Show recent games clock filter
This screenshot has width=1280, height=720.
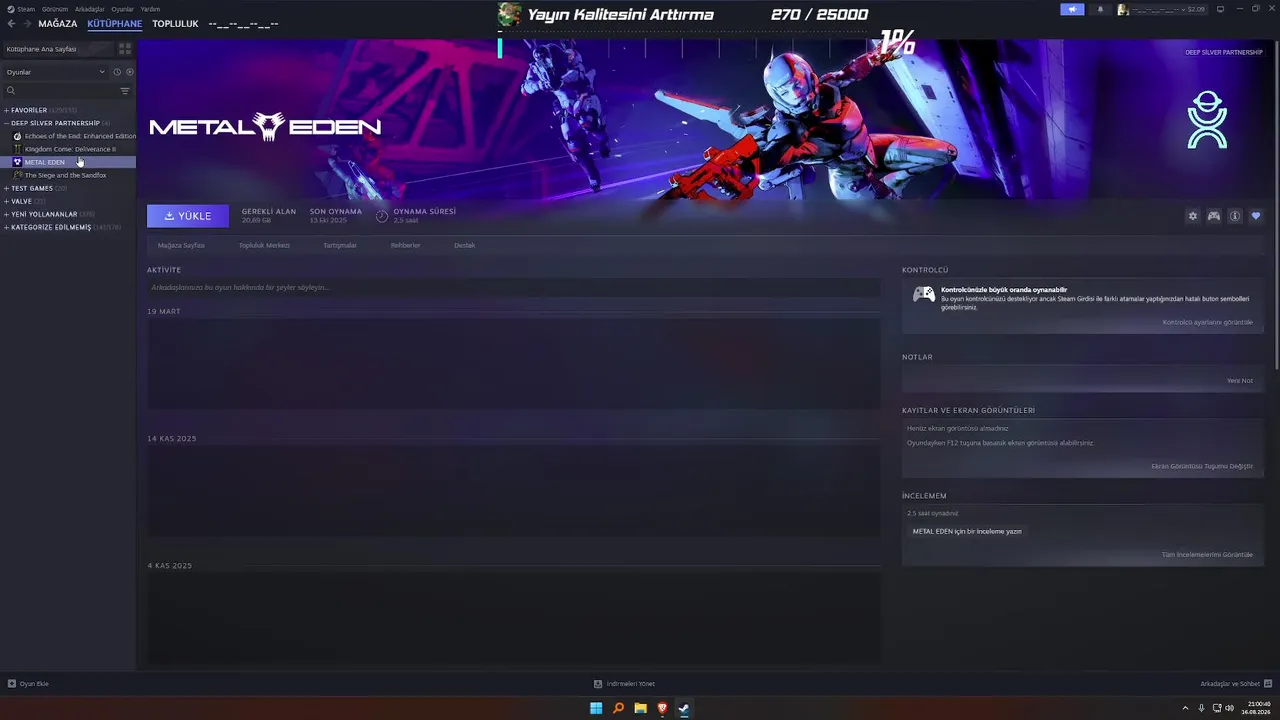pyautogui.click(x=117, y=72)
